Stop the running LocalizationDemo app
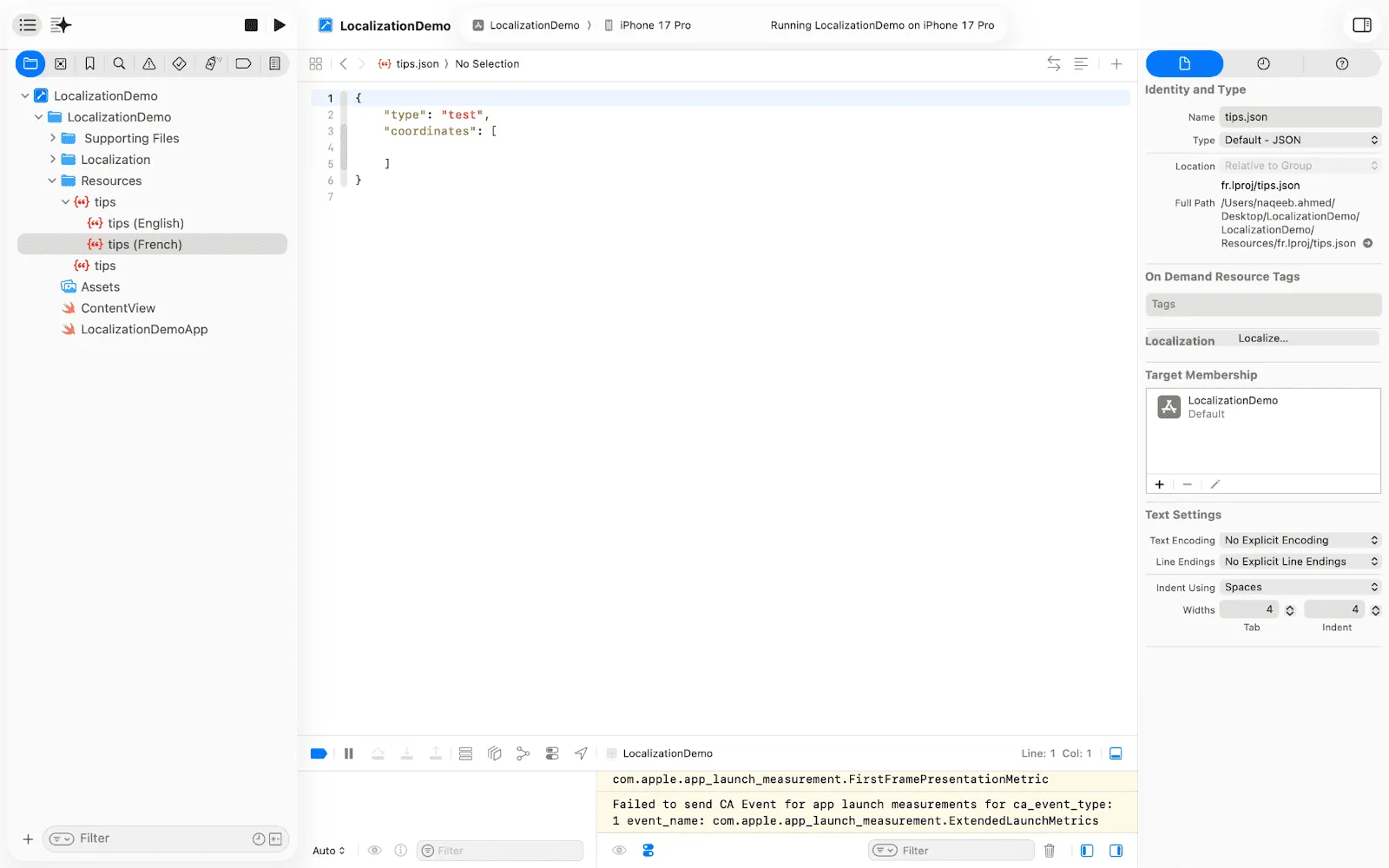1389x868 pixels. coord(250,24)
